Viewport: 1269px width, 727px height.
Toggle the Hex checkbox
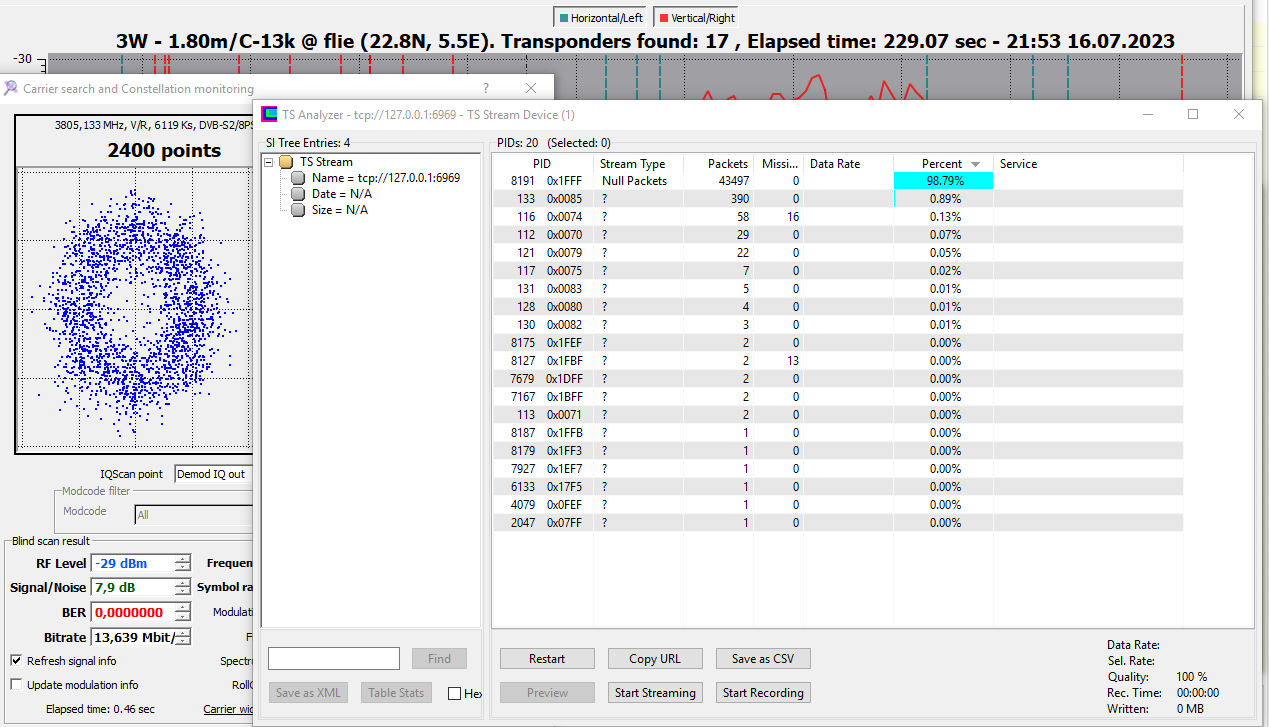click(x=455, y=693)
